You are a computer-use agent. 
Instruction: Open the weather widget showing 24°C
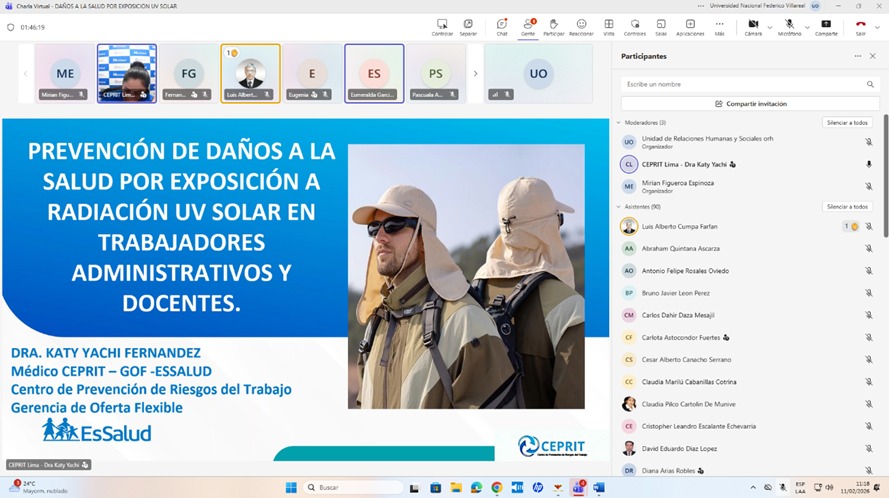coord(37,487)
